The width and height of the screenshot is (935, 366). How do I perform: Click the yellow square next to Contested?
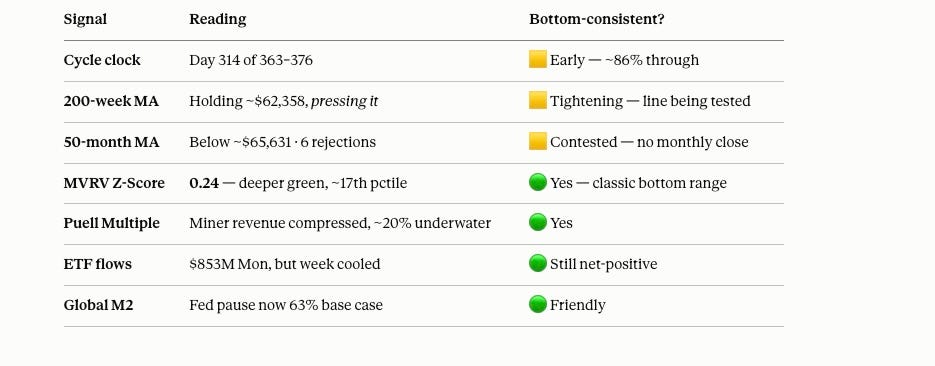coord(537,142)
